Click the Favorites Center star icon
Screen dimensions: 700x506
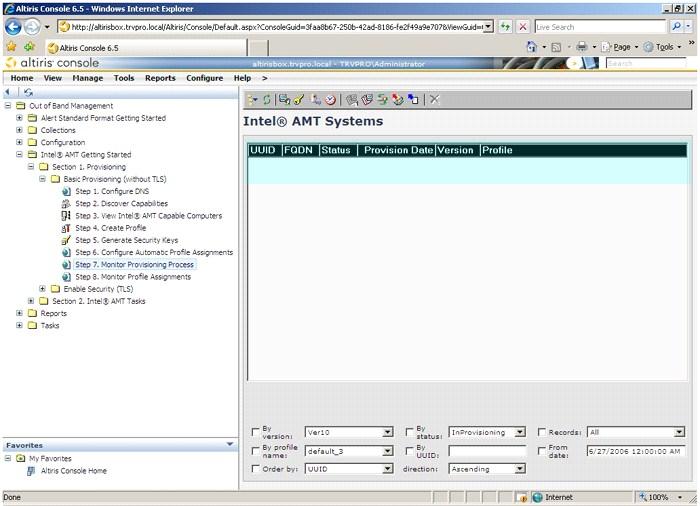point(12,46)
